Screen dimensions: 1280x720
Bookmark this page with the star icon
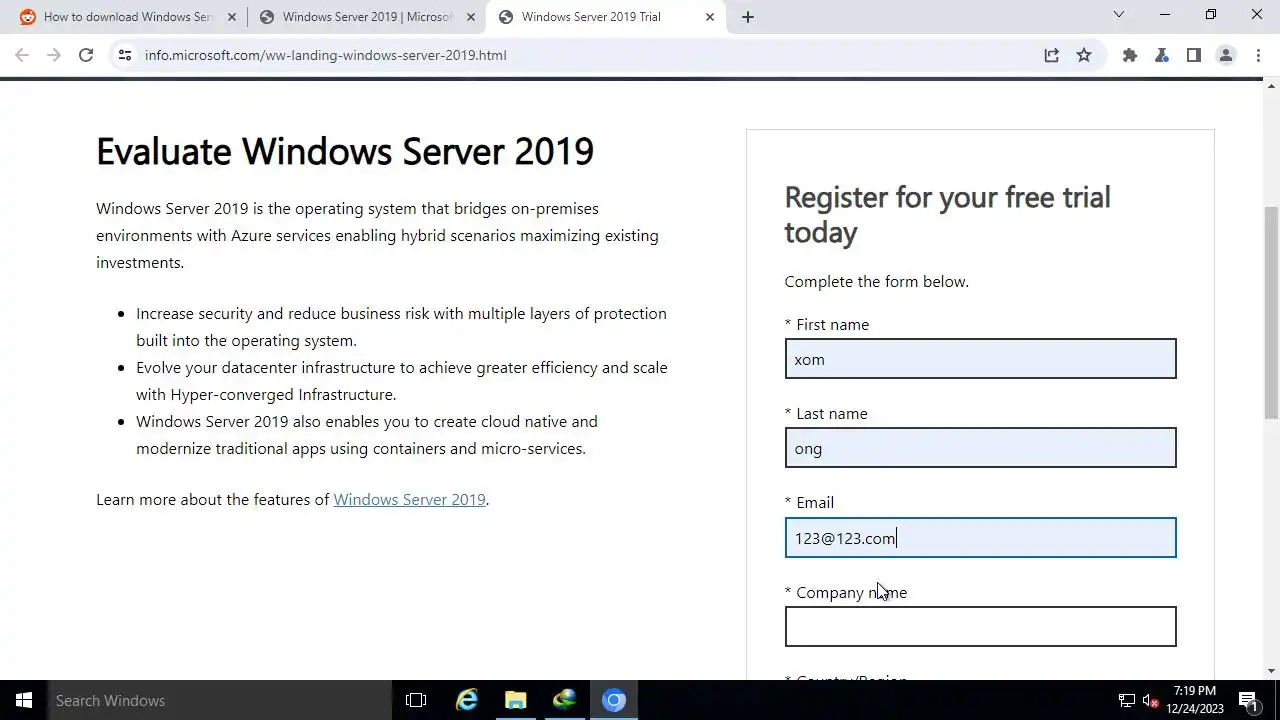1084,55
